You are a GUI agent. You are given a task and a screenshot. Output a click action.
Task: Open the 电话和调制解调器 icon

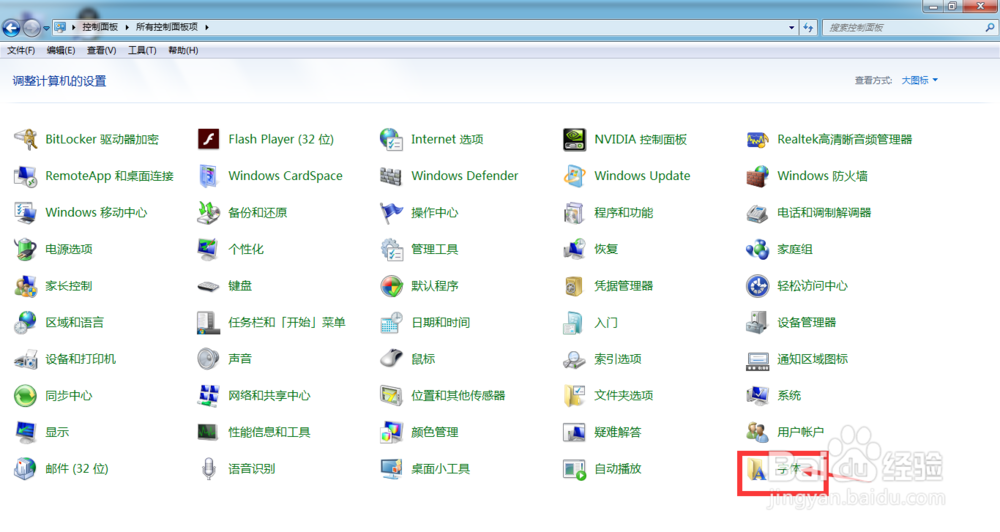point(758,212)
